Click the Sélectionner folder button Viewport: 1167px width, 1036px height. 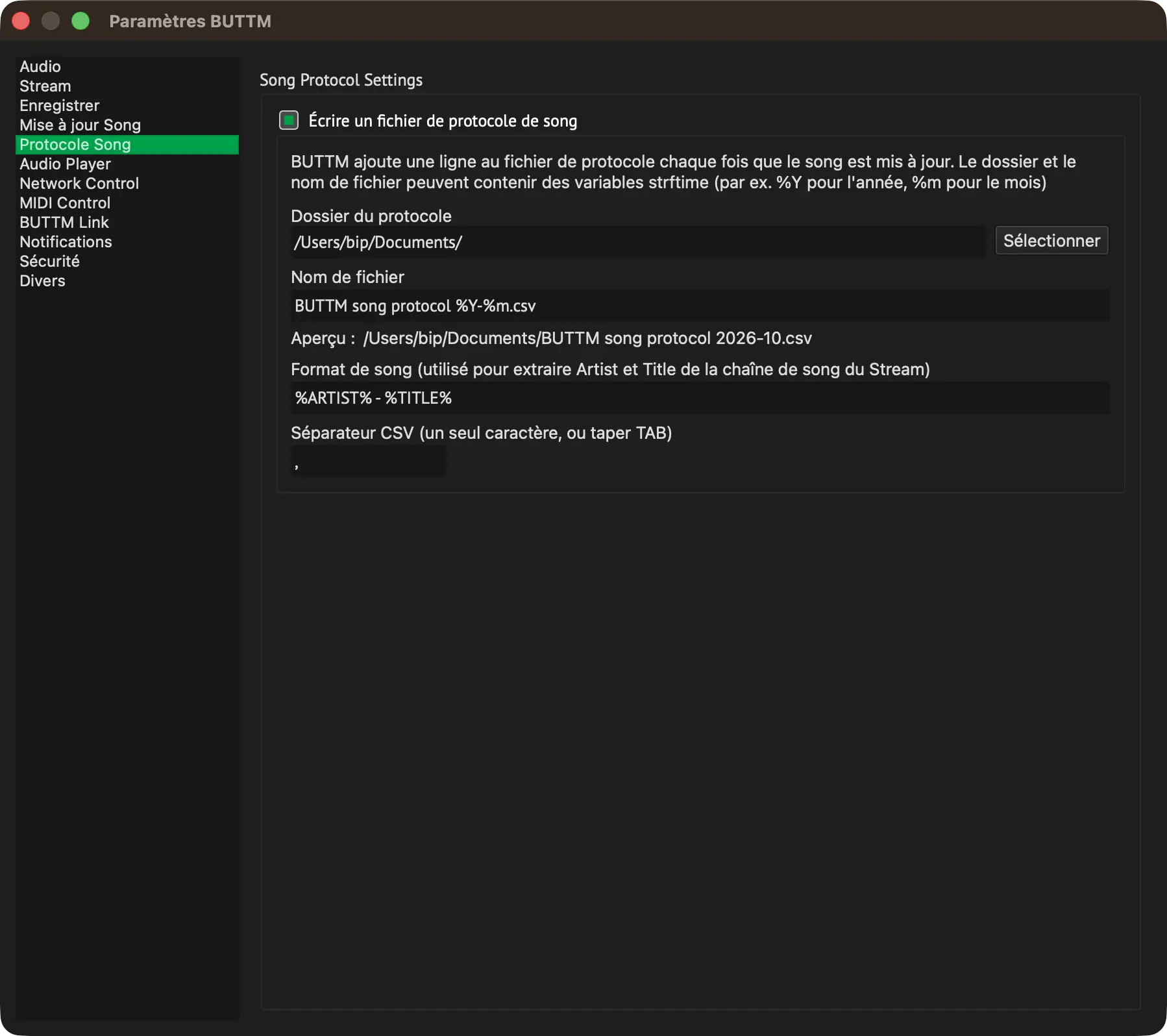click(1051, 241)
